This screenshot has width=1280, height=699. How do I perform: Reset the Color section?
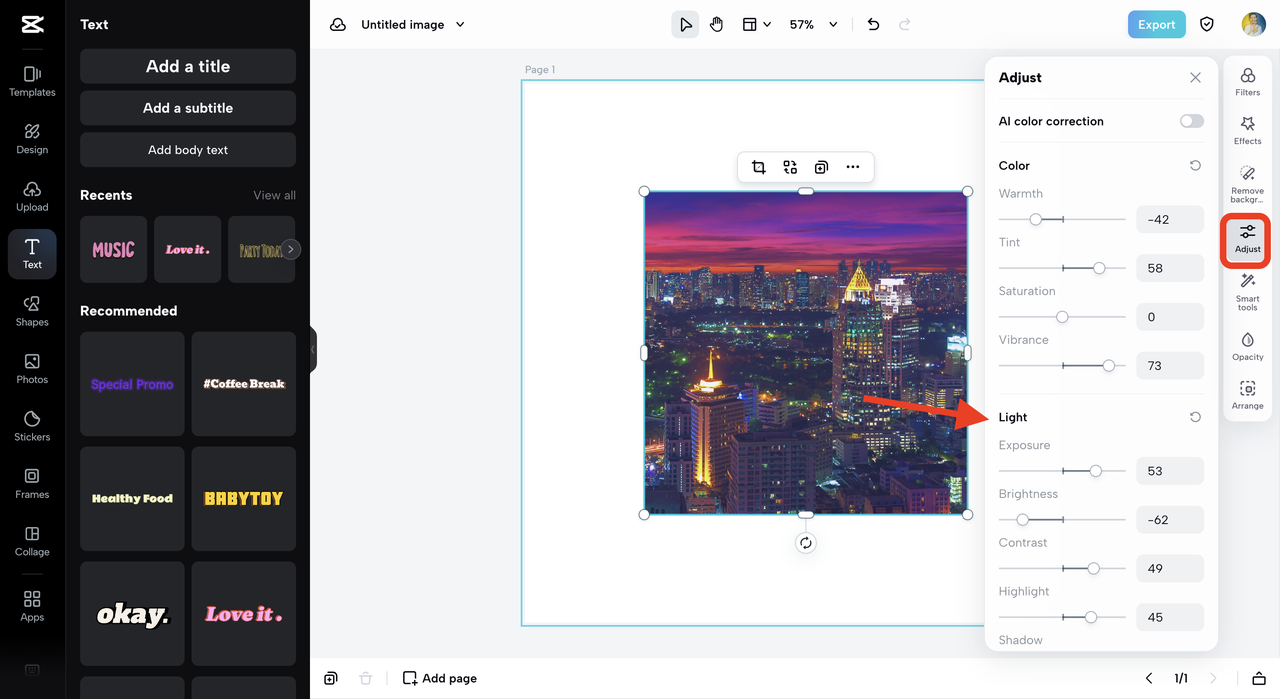tap(1195, 166)
